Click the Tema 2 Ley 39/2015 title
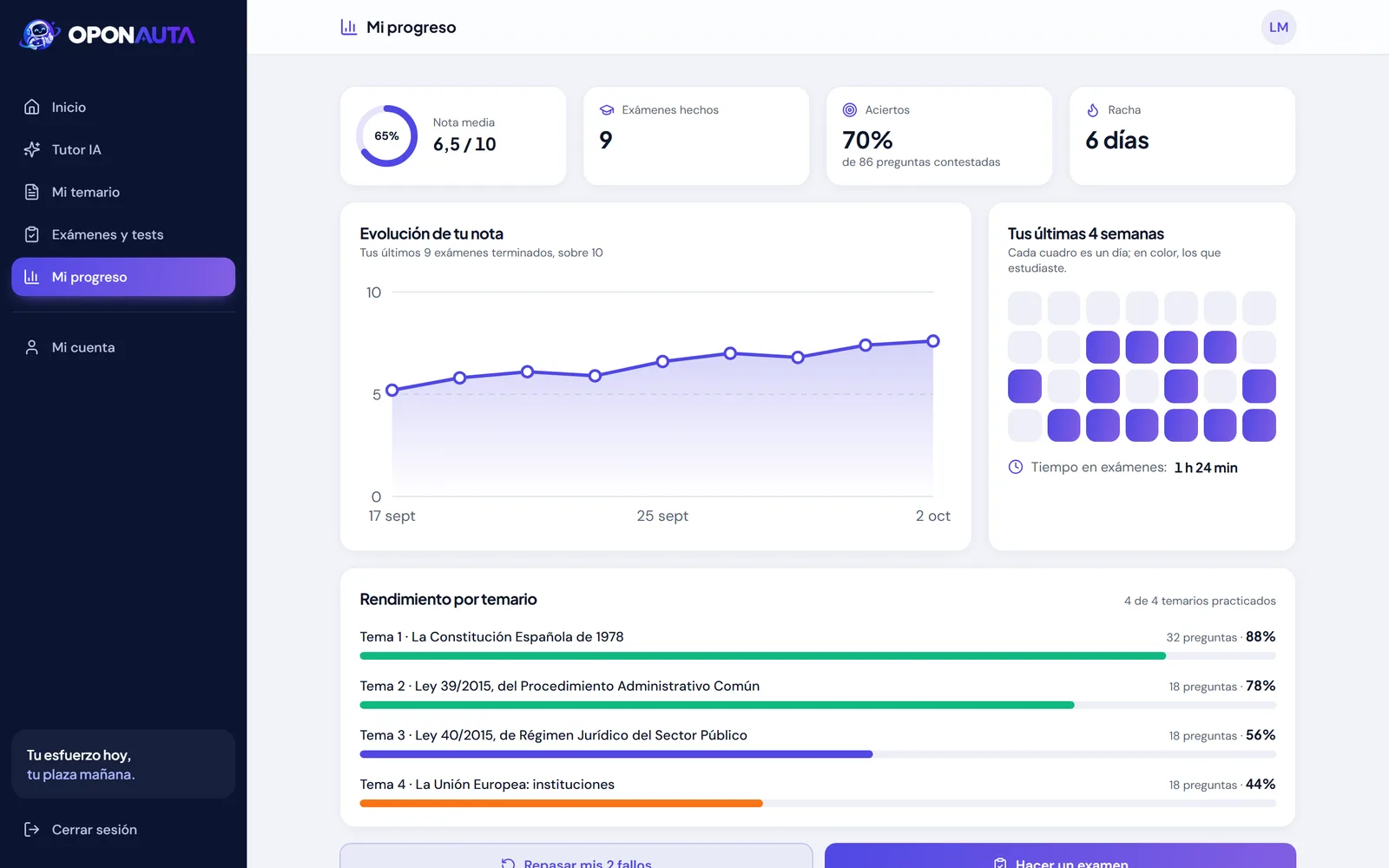 (x=560, y=687)
